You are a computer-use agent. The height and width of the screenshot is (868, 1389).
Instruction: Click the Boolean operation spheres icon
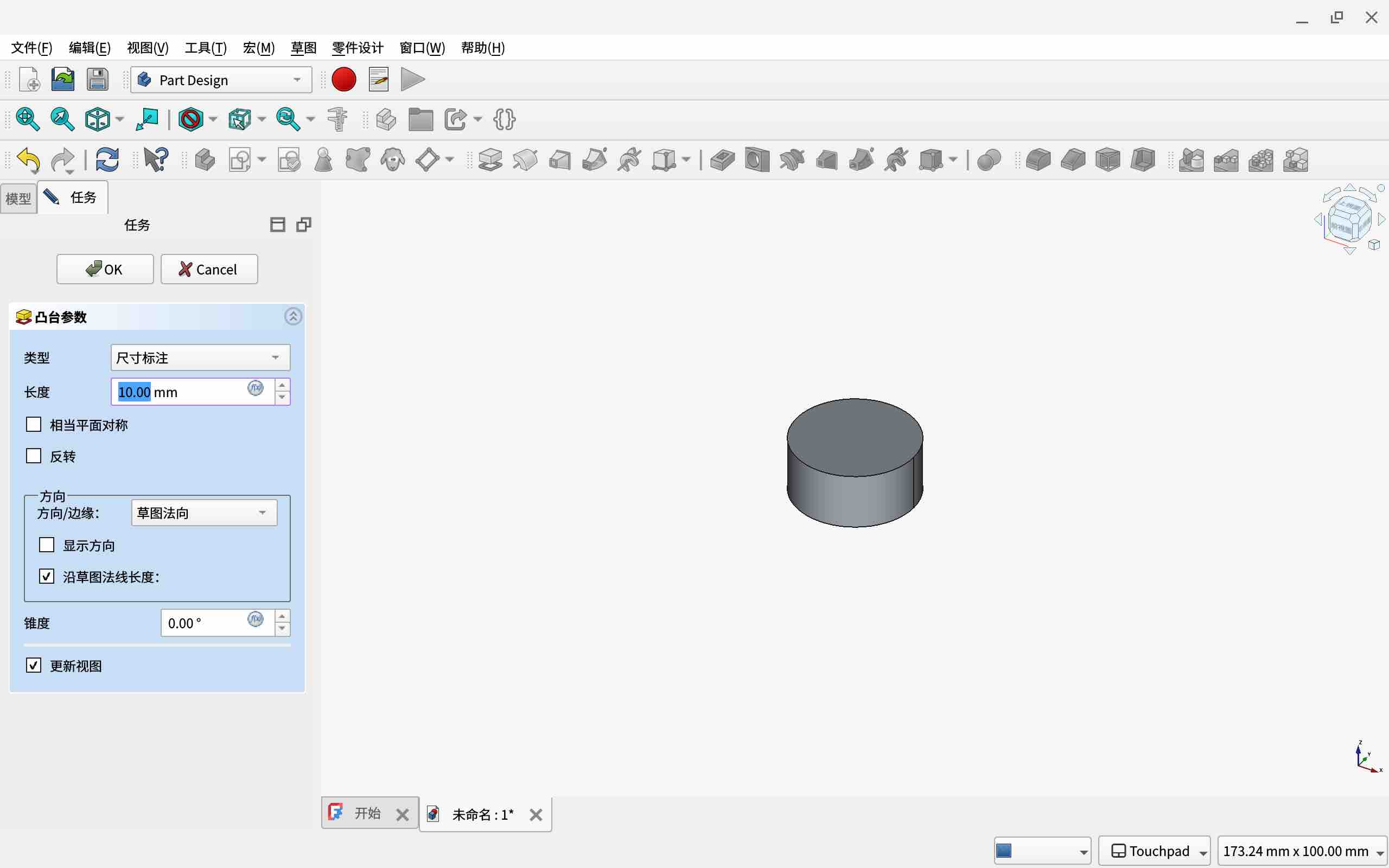pyautogui.click(x=989, y=159)
